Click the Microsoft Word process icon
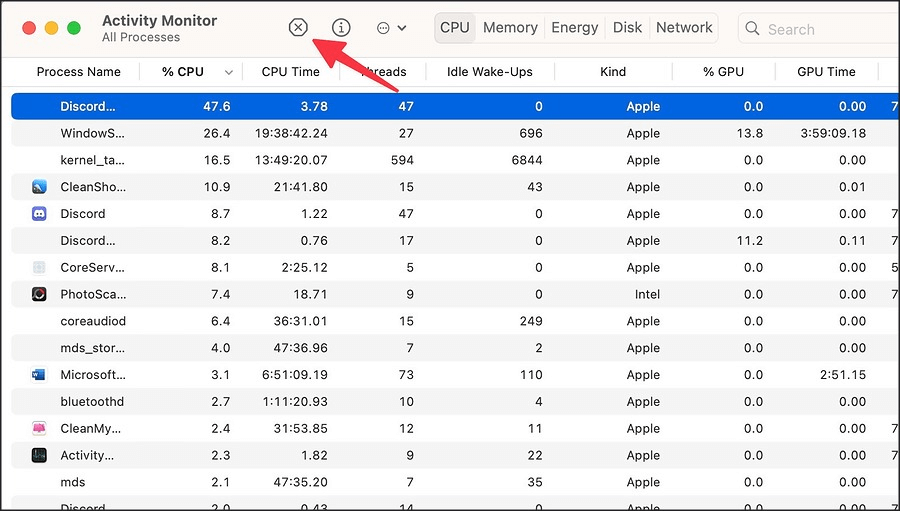 point(40,375)
